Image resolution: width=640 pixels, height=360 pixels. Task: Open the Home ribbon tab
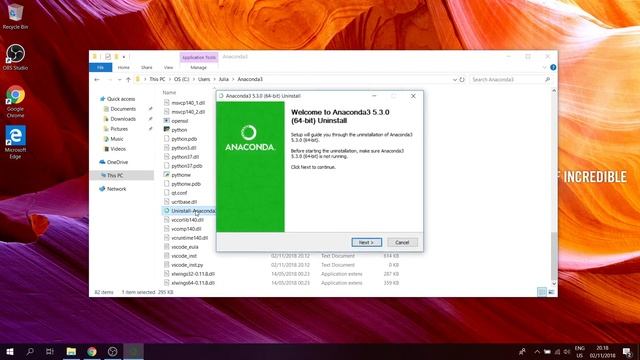(123, 67)
